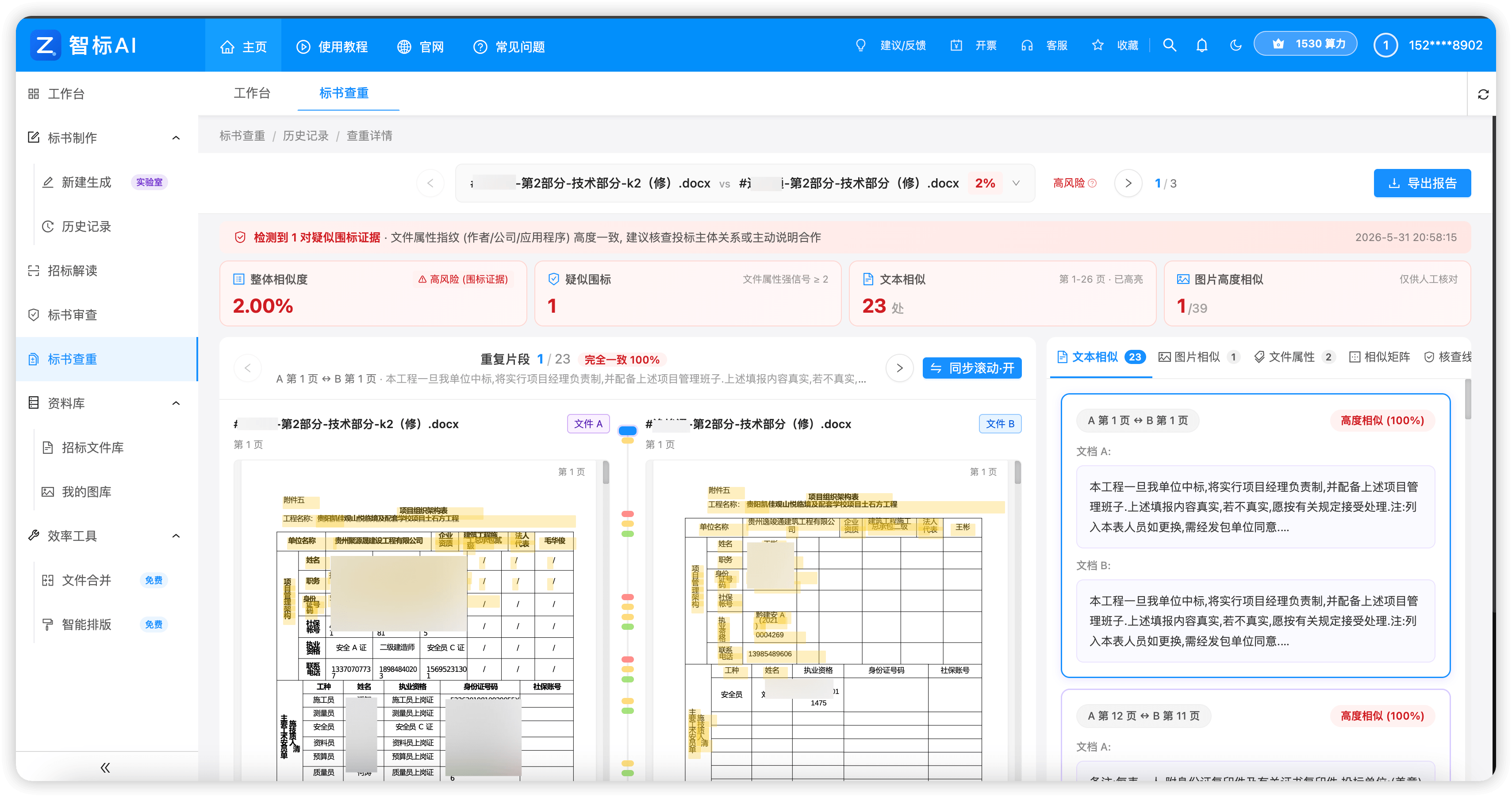Click the 文件 A tag
Viewport: 1512px width, 797px height.
588,424
